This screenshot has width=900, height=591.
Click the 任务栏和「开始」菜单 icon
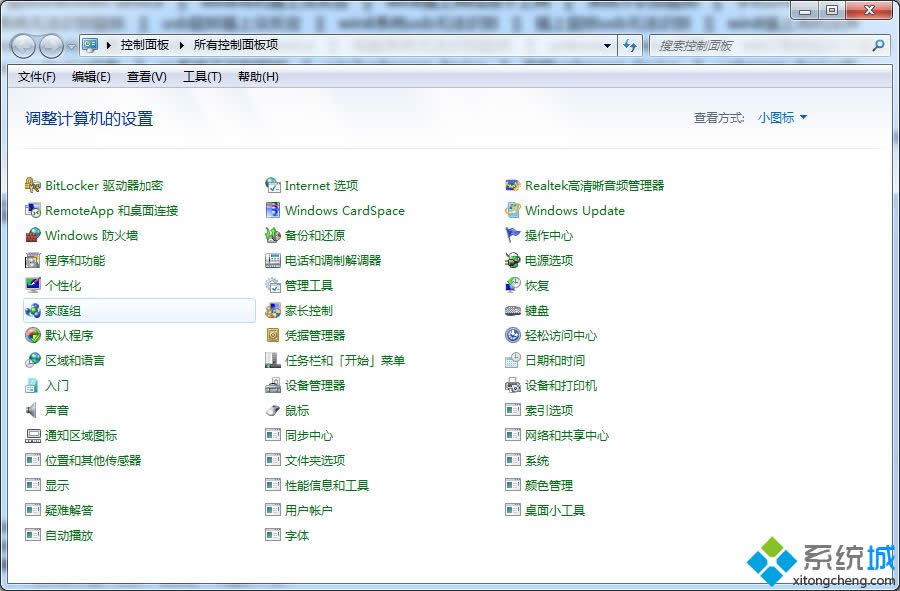click(273, 360)
